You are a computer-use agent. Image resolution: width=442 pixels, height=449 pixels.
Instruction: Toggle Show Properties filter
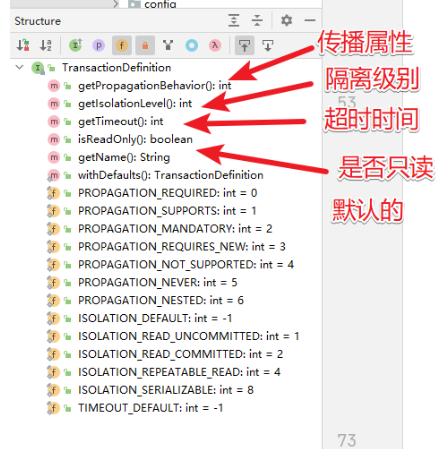99,45
